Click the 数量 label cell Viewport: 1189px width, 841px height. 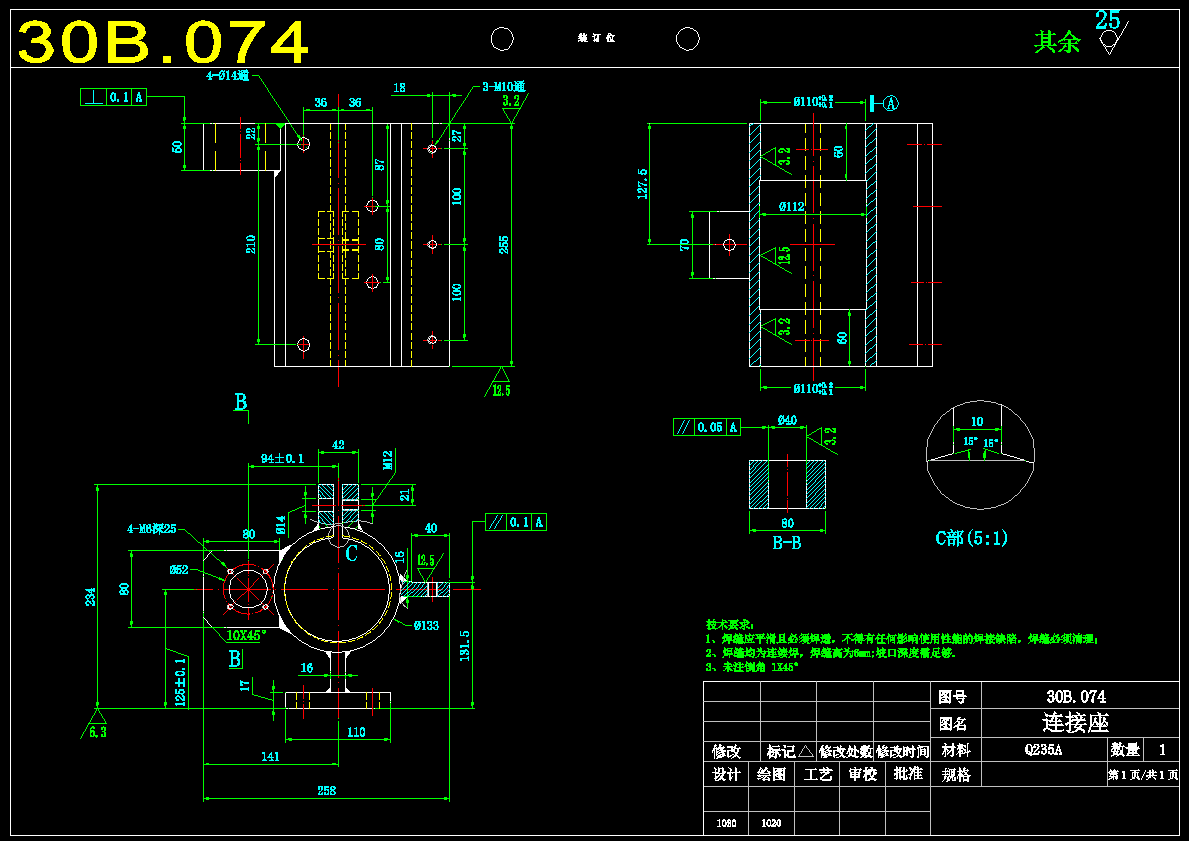(1125, 750)
